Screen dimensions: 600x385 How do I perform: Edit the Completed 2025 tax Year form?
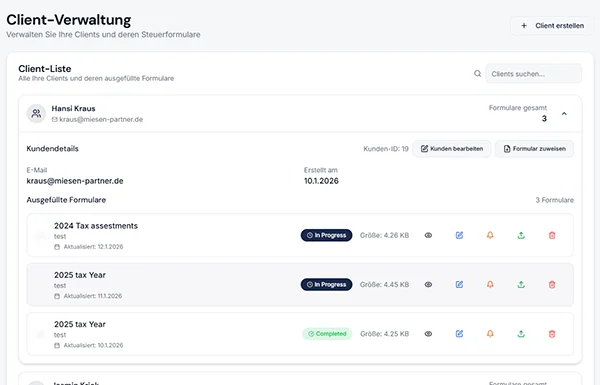click(459, 334)
